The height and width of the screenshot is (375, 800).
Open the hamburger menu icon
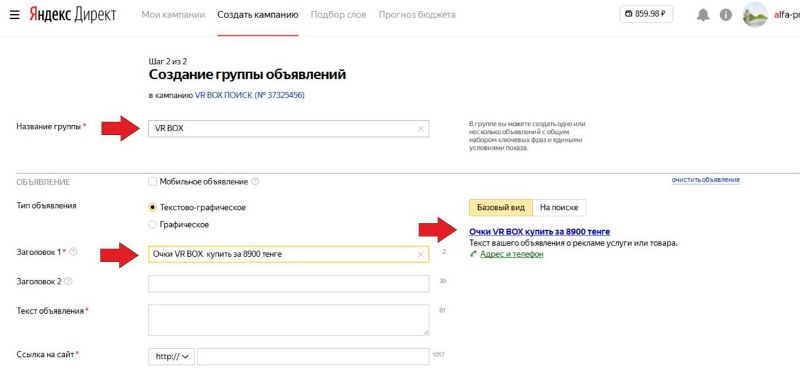tap(15, 15)
